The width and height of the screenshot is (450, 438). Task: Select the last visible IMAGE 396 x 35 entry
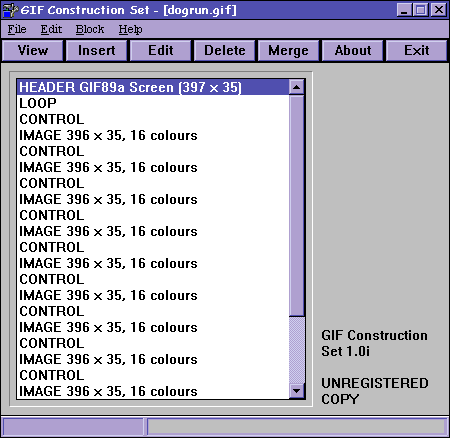[153, 391]
